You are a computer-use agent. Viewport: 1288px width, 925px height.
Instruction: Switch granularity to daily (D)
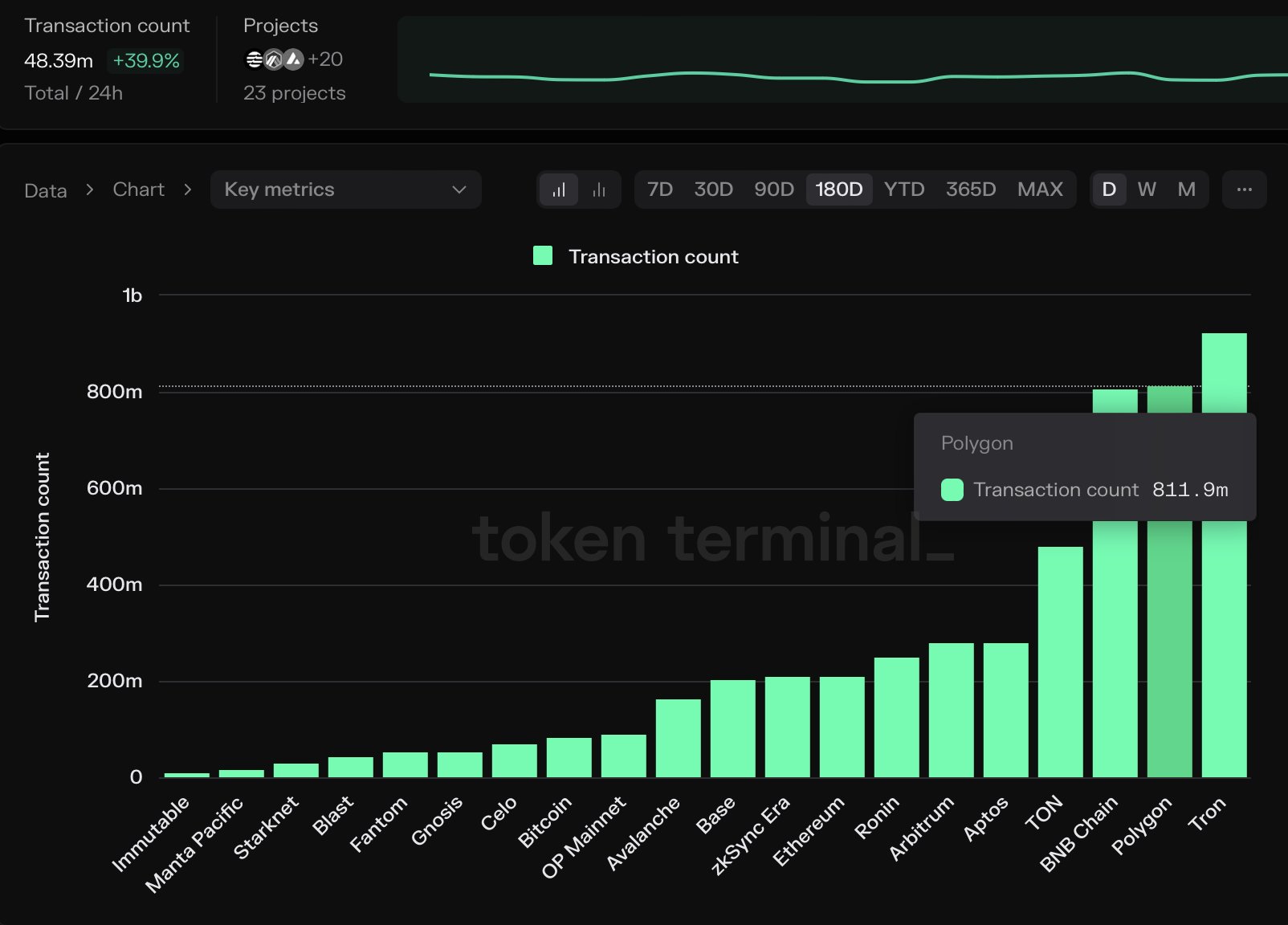pos(1109,189)
